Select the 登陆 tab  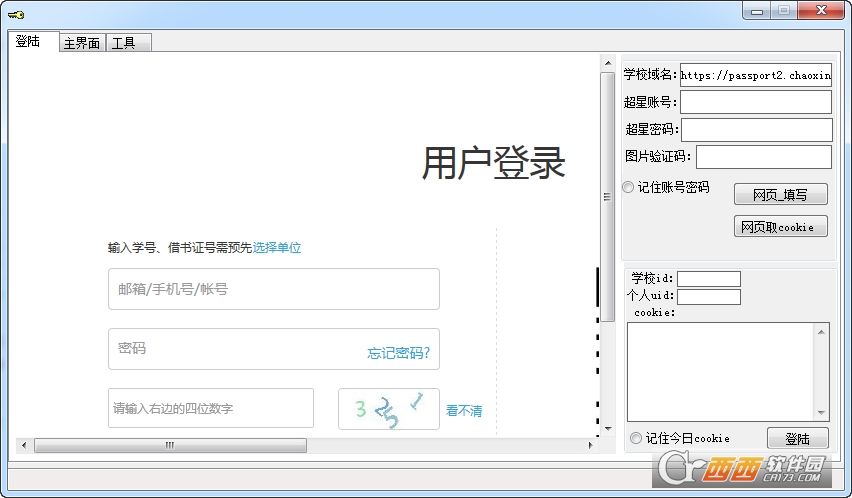pyautogui.click(x=28, y=42)
